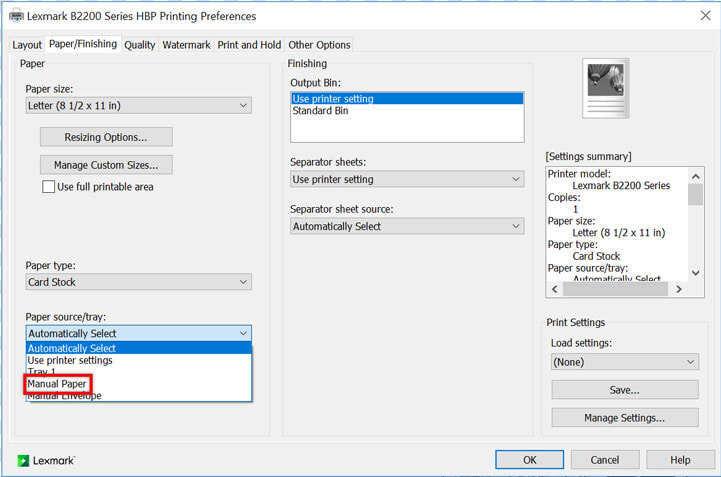The height and width of the screenshot is (477, 721).
Task: Open Separator sheet source dropdown
Action: (407, 226)
